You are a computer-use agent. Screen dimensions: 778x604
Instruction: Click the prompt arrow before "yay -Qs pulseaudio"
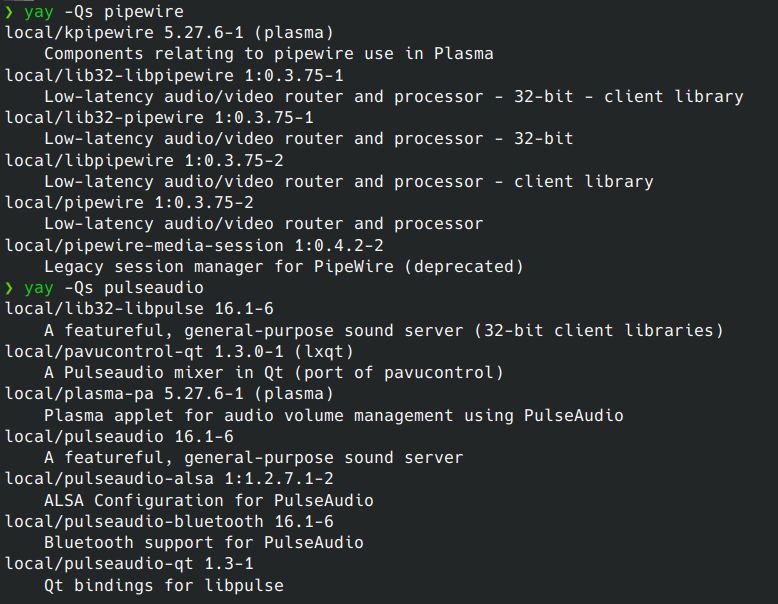click(x=10, y=287)
